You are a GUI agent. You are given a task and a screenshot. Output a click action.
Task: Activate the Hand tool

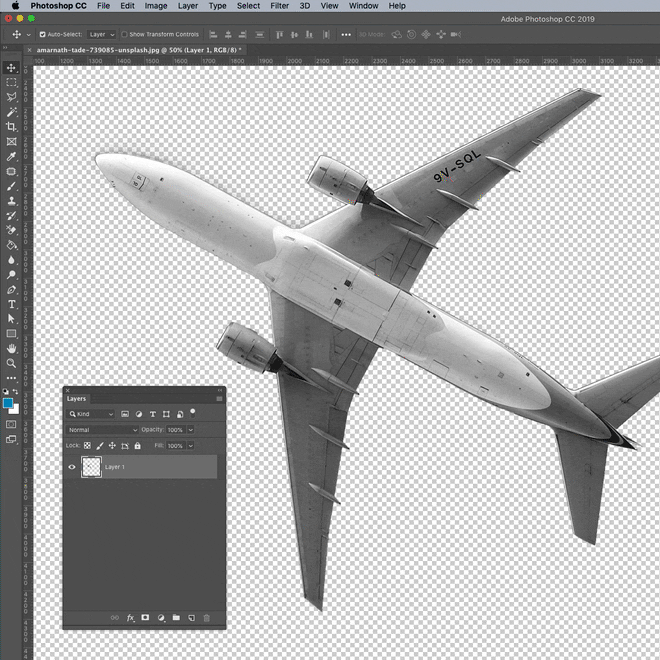[x=12, y=348]
